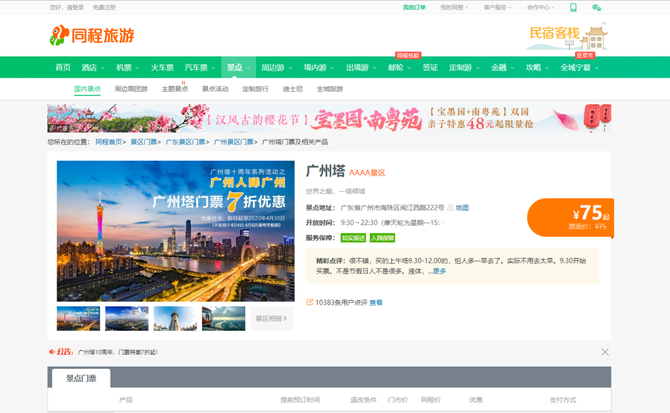The image size is (670, 413).
Task: Collapse the 景点 nav menu
Action: [x=248, y=68]
